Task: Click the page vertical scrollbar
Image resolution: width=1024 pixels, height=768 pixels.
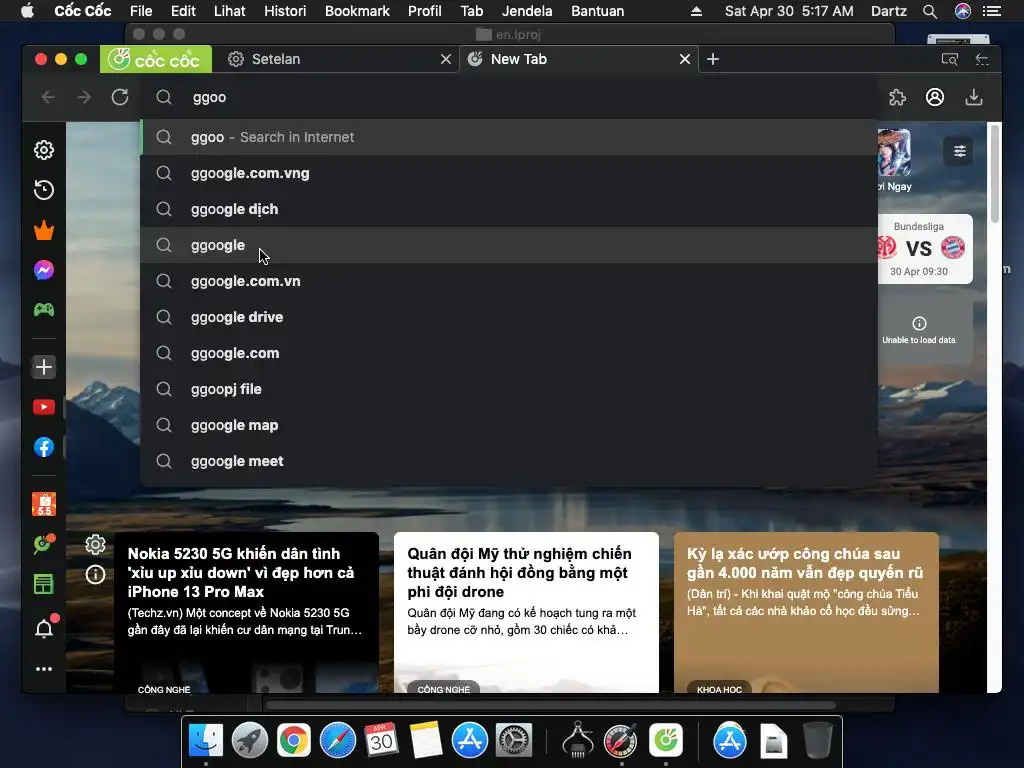Action: pos(995,174)
